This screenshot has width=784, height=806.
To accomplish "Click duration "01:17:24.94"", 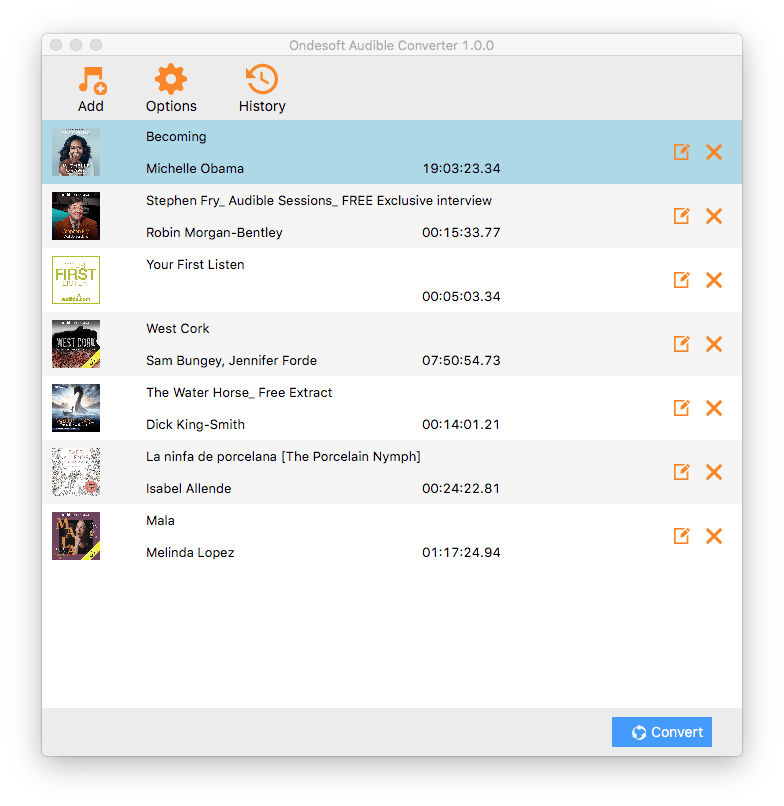I will click(461, 553).
